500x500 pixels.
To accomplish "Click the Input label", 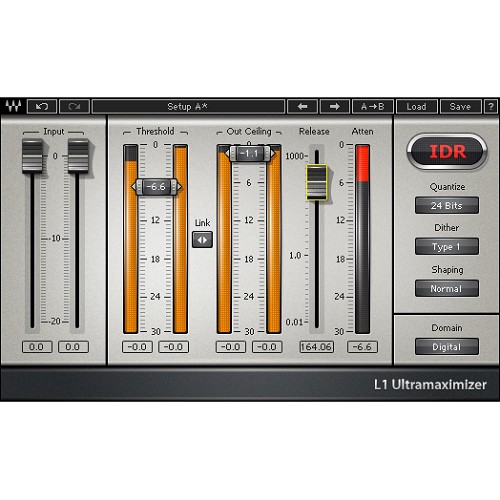I will click(54, 132).
